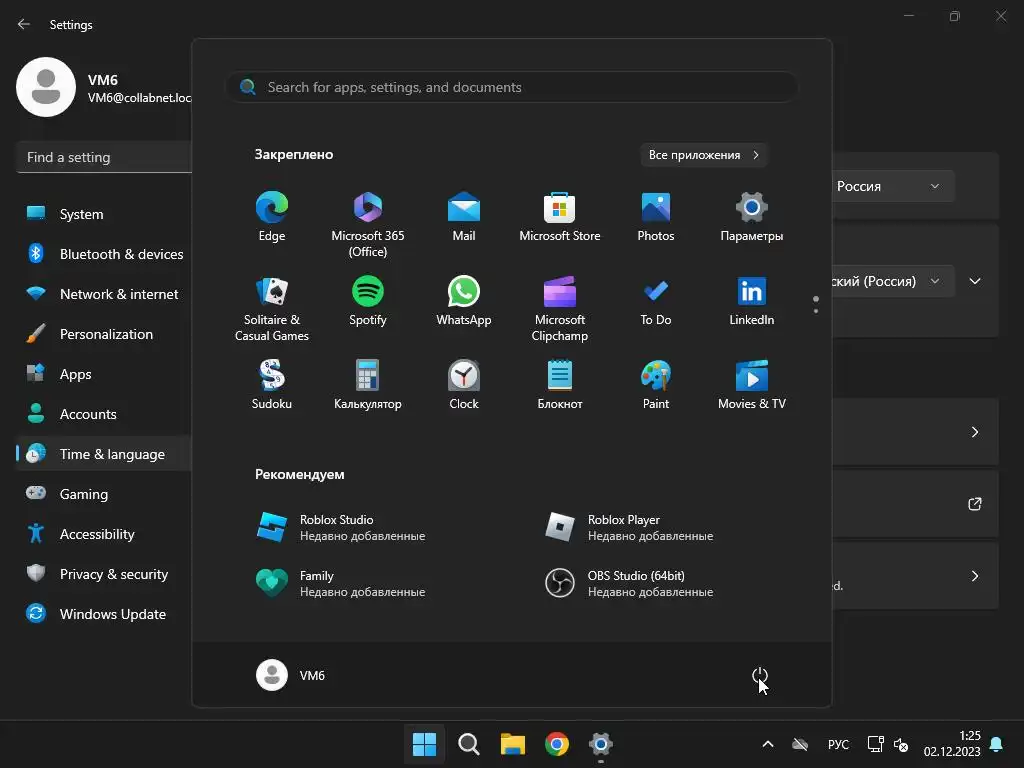Show Все приложения list
This screenshot has height=768, width=1024.
click(703, 155)
